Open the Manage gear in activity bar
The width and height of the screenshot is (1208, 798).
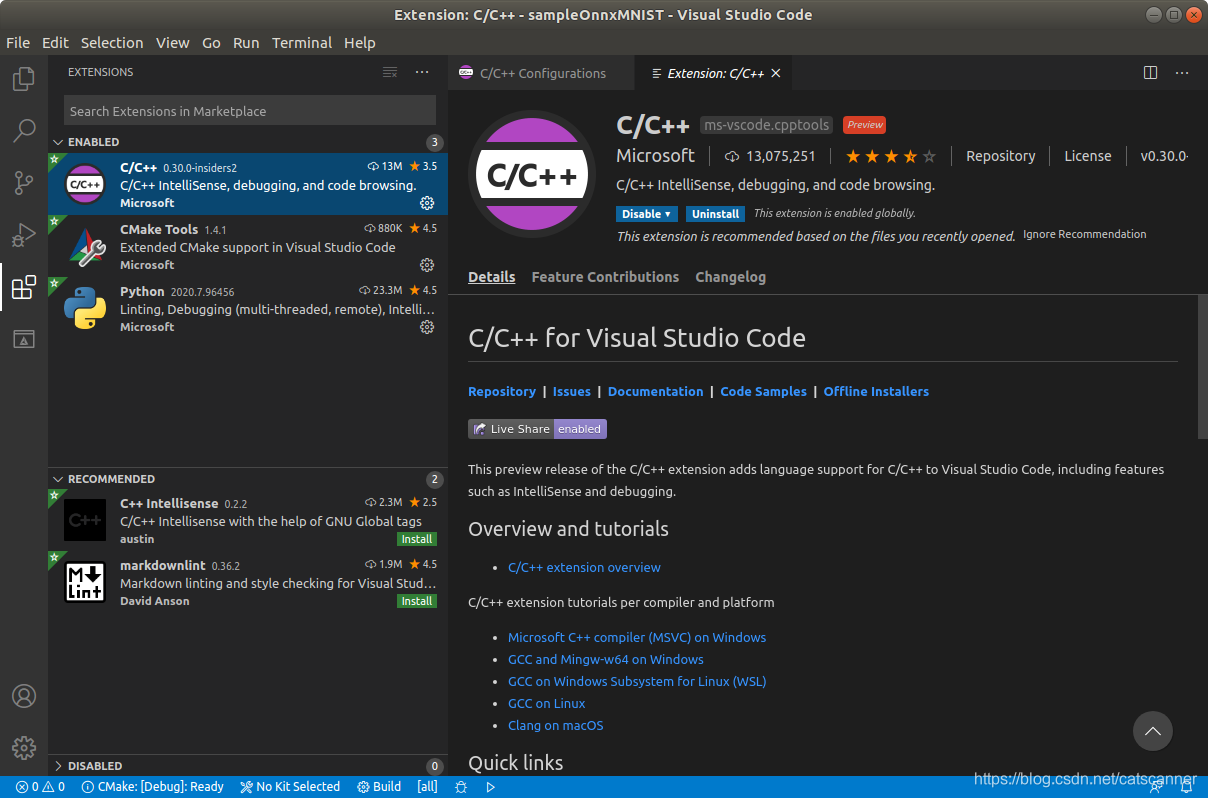pos(24,747)
